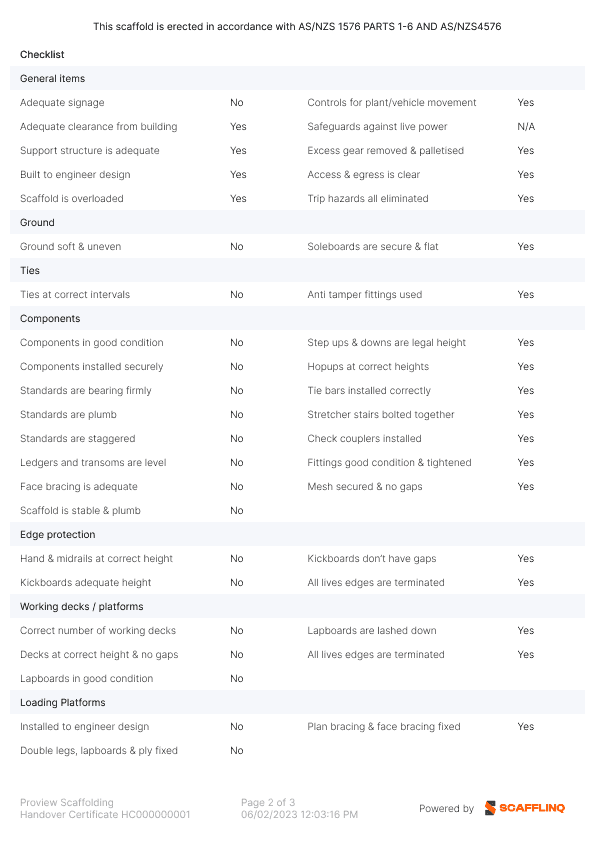This screenshot has width=595, height=842.
Task: Click the Page 2 of 3 indicator
Action: coord(268,802)
